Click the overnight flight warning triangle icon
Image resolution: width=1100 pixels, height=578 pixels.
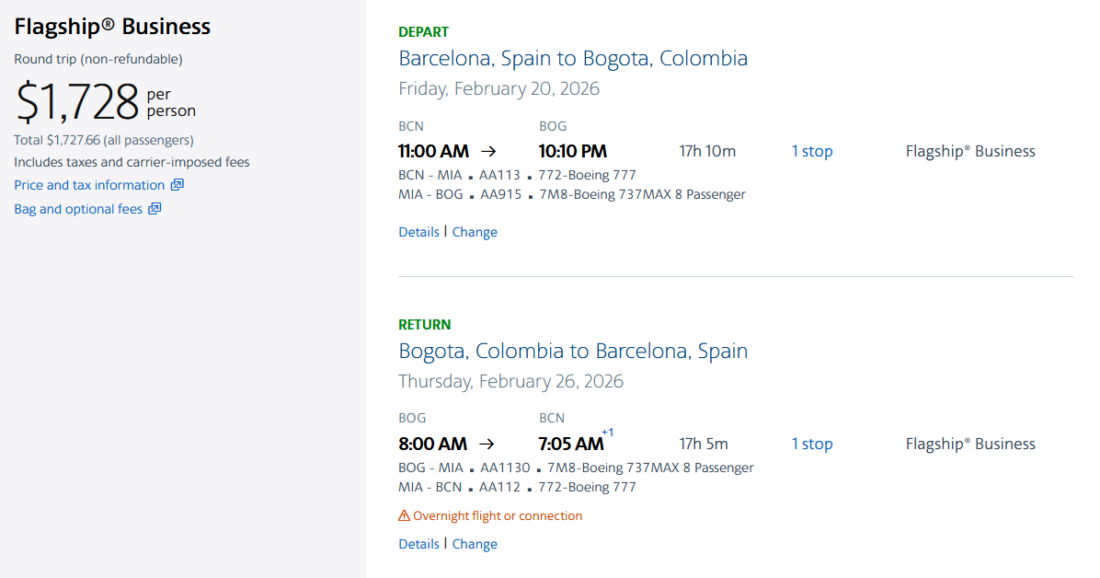coord(404,516)
